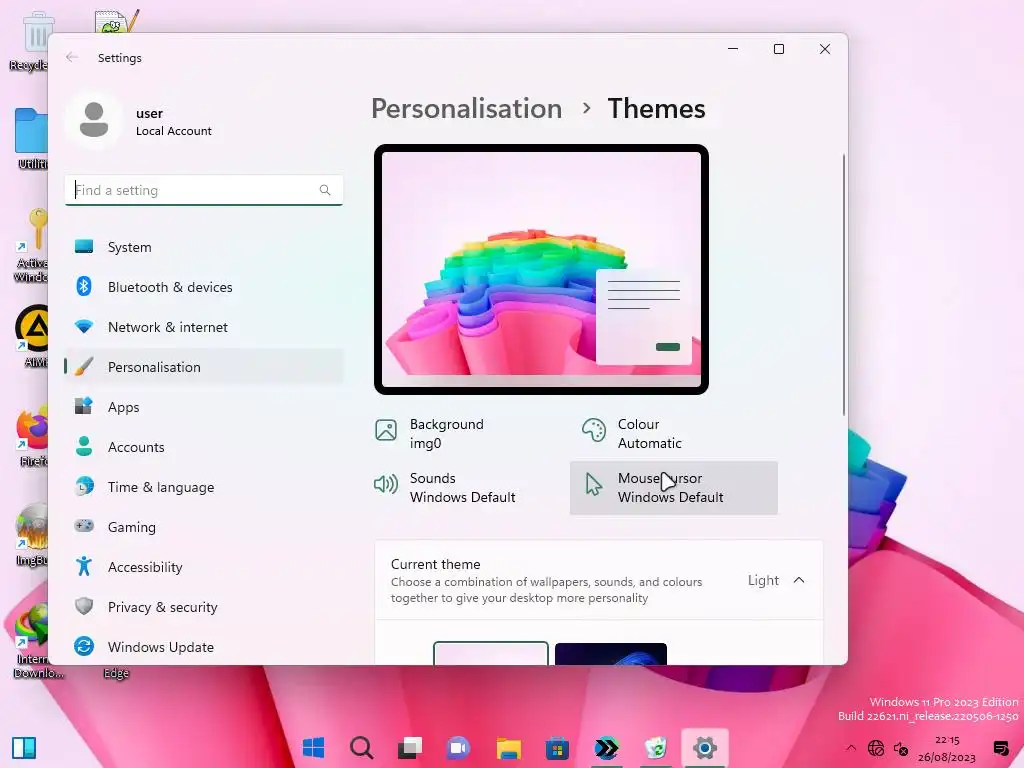Select Personalisation in the sidebar

coord(204,366)
